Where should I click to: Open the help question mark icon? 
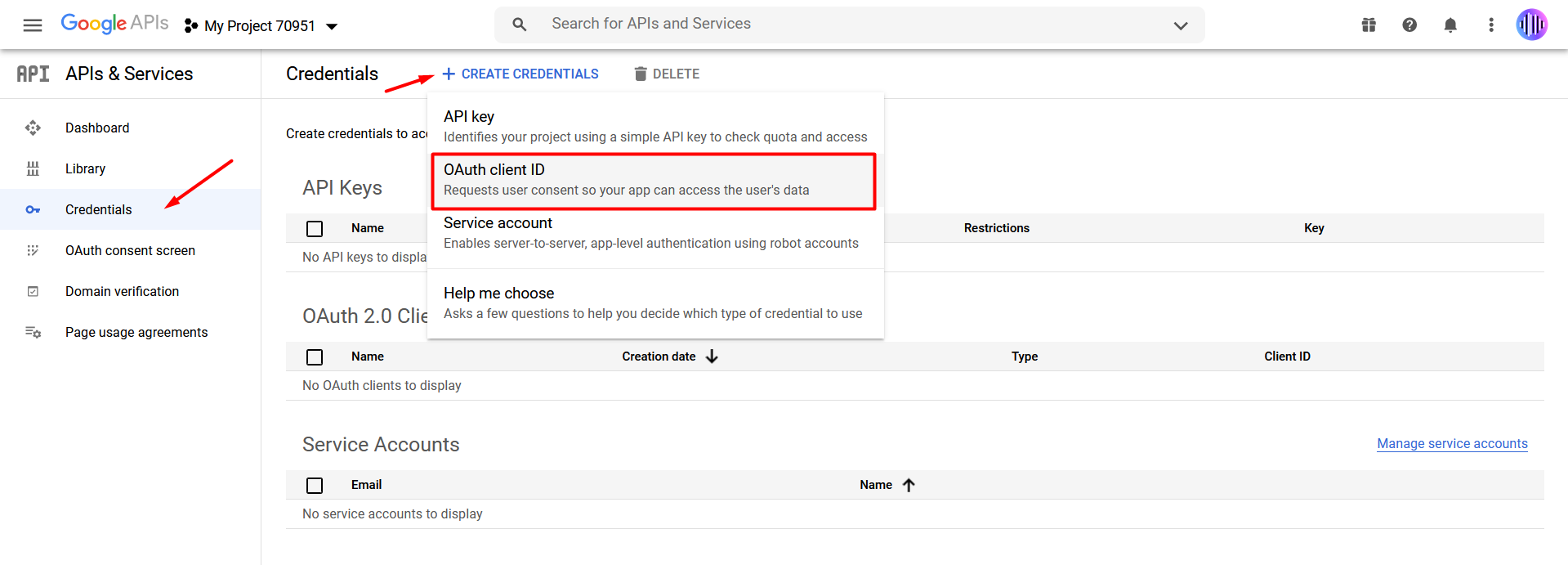point(1409,25)
